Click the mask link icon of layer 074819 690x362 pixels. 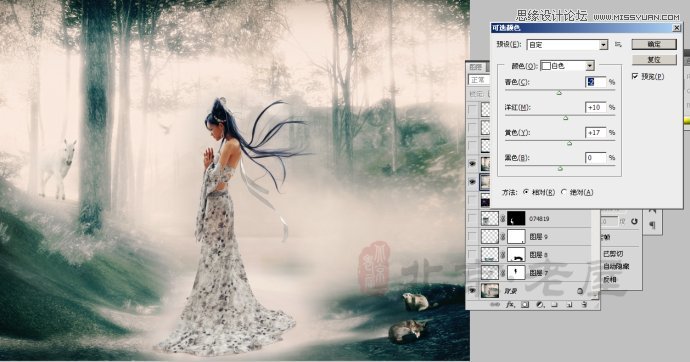click(x=503, y=218)
